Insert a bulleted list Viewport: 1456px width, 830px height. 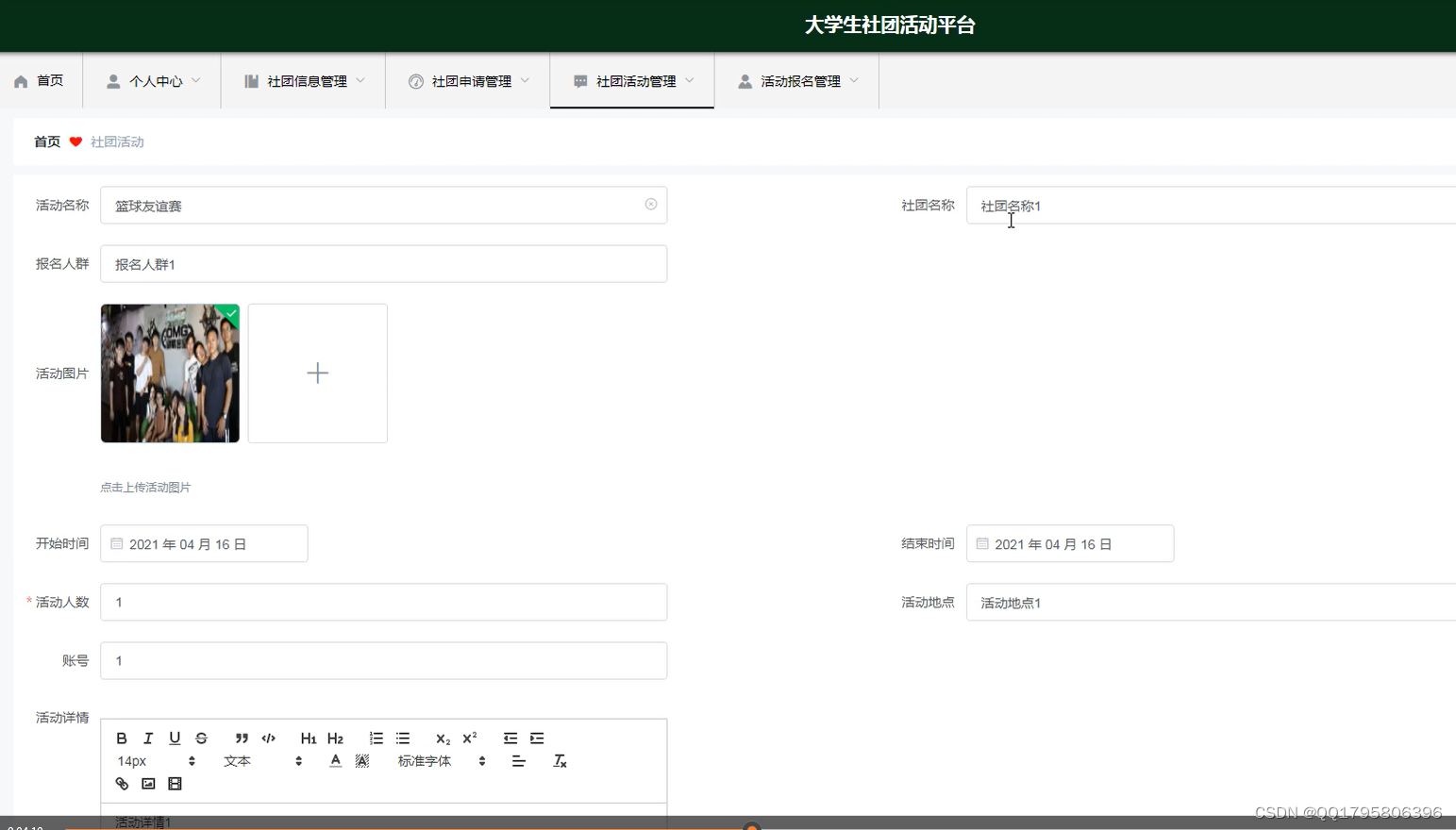point(403,739)
